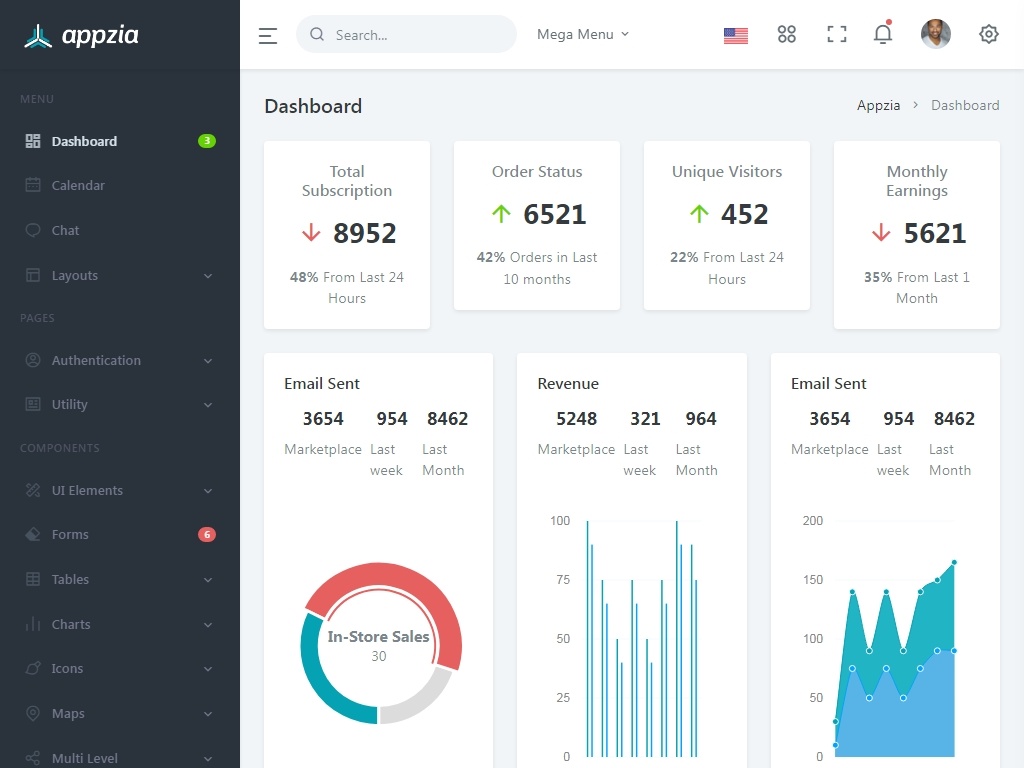Screen dimensions: 1024x768
Task: Click the Revenue chart title
Action: click(568, 383)
